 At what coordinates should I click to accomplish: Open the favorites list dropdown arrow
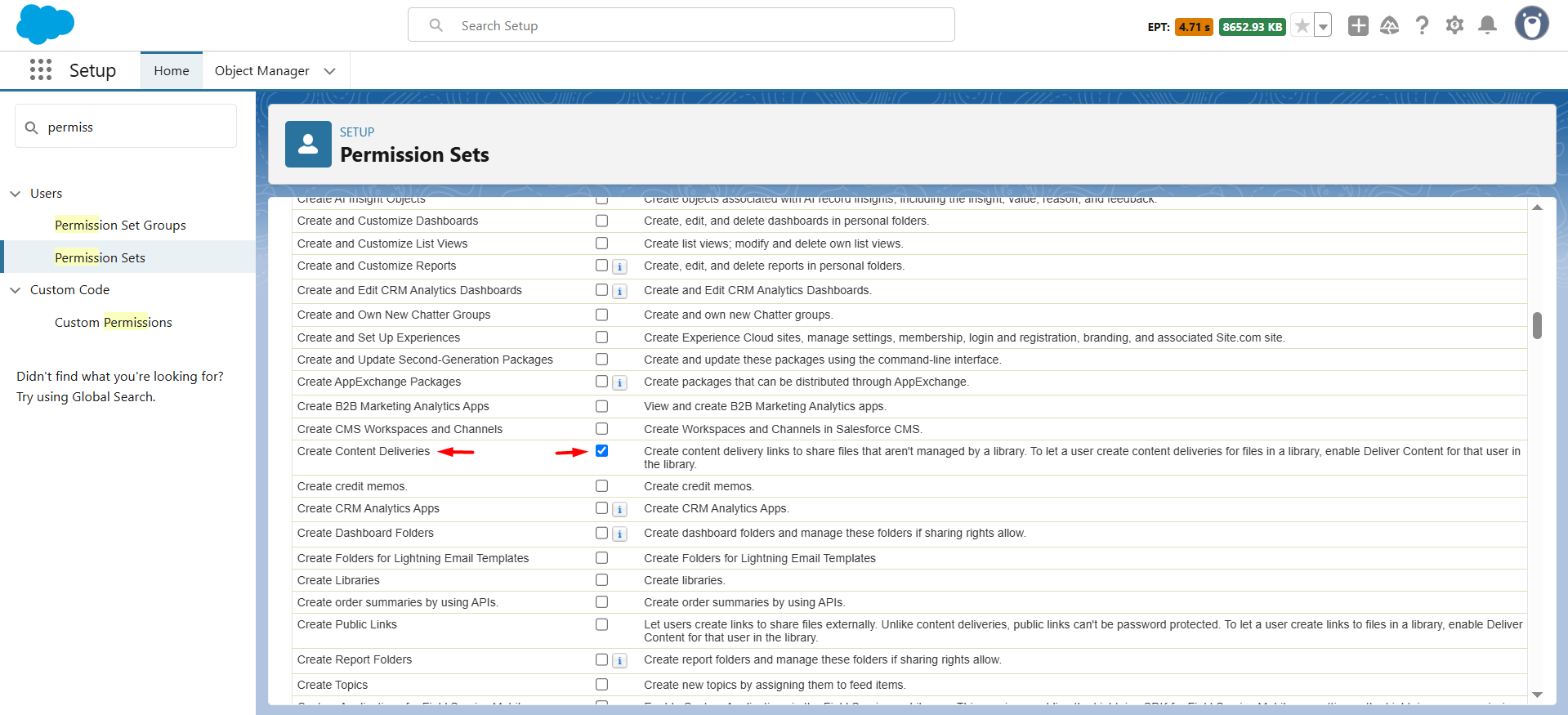[1323, 26]
